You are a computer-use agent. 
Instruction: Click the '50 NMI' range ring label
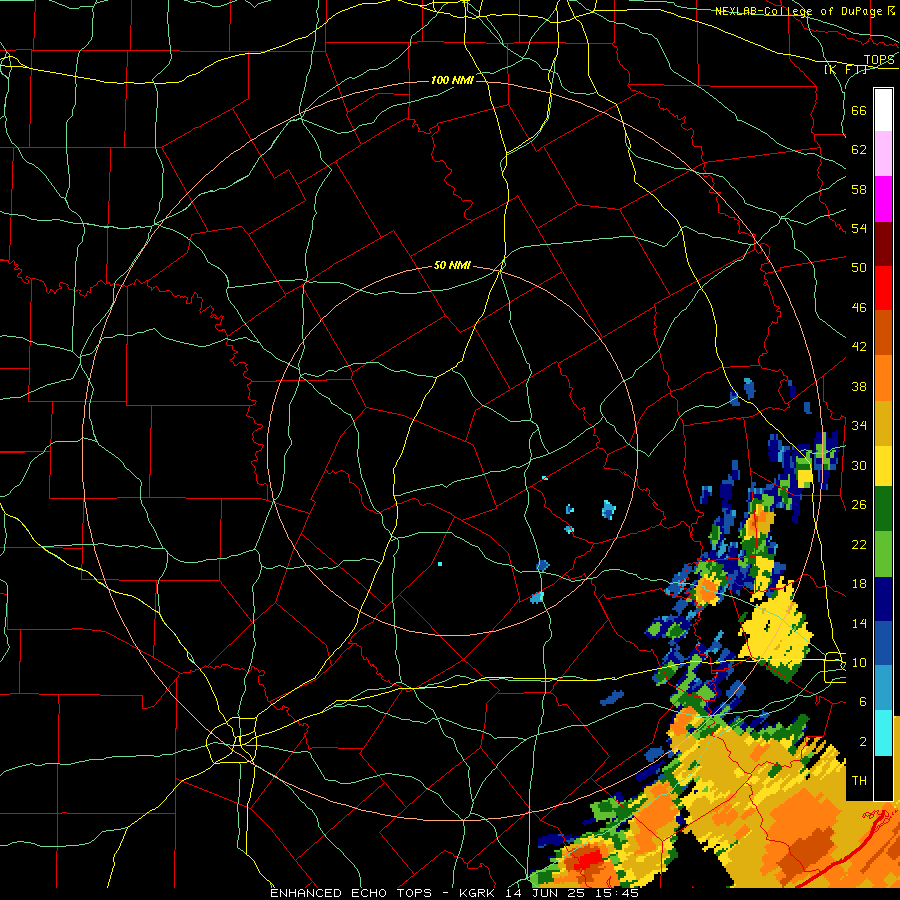[452, 265]
